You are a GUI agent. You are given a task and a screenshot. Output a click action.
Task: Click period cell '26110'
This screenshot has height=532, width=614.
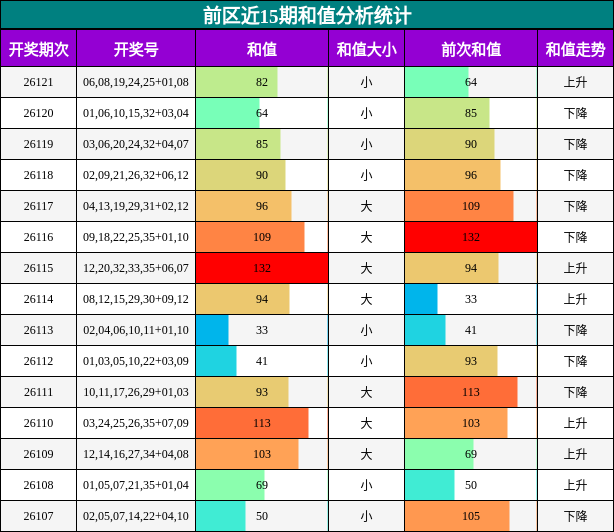(38, 423)
